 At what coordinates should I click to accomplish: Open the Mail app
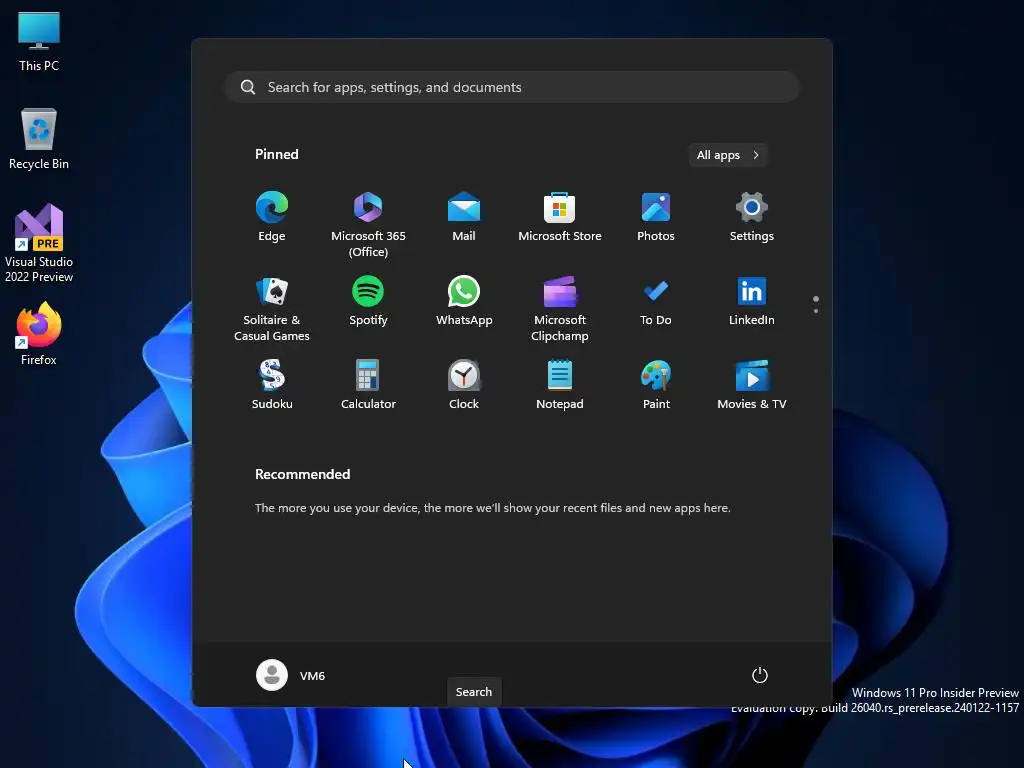(x=464, y=217)
